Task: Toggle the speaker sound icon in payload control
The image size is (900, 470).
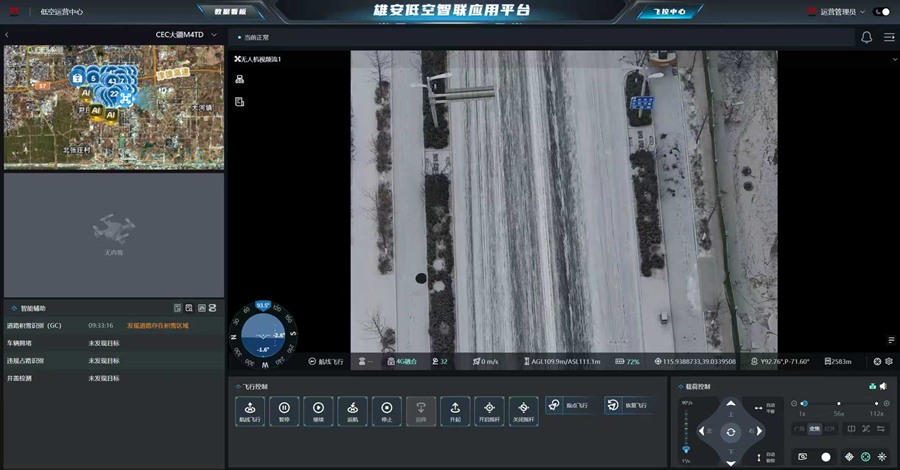Action: [883, 386]
